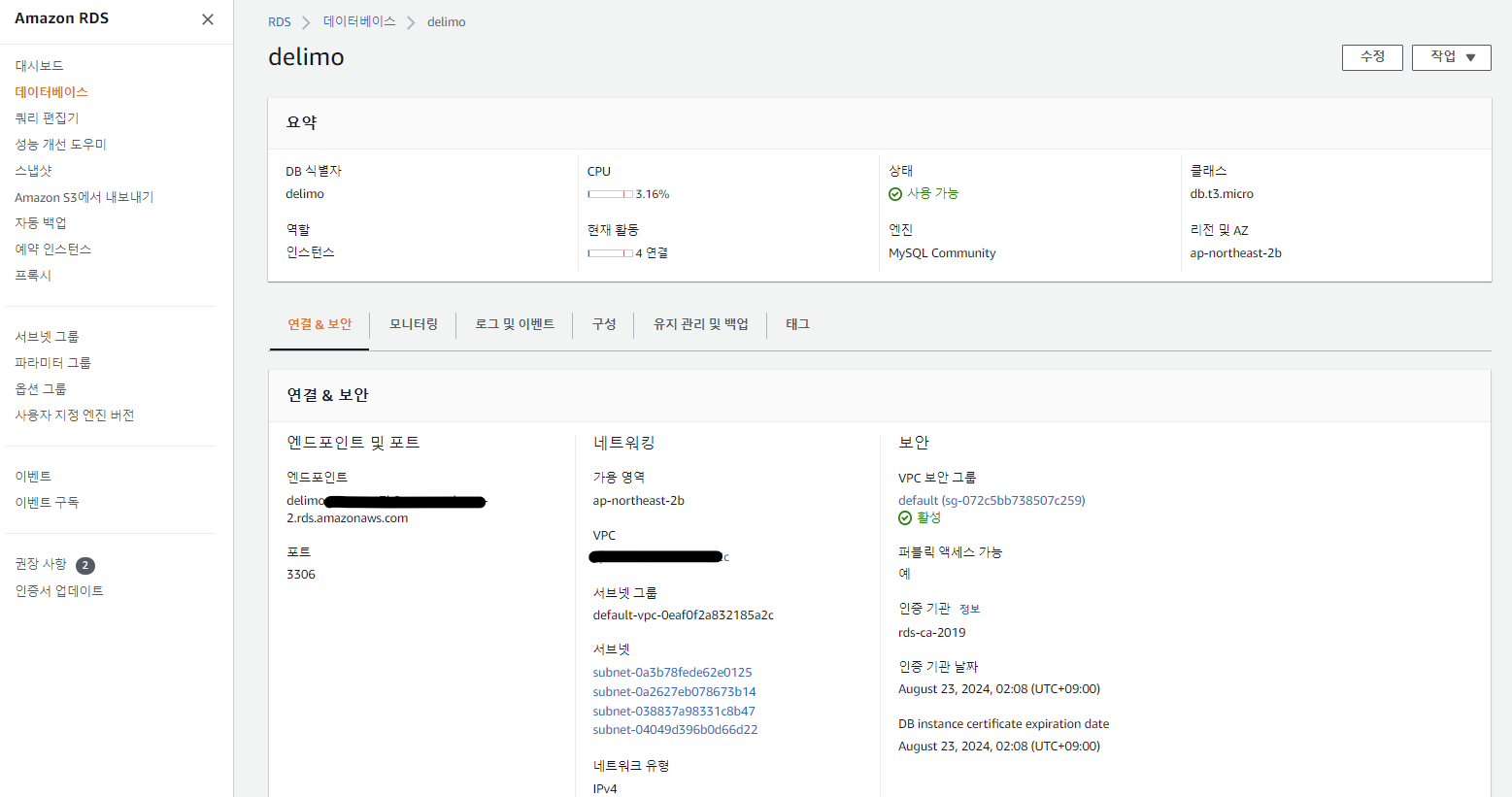Open the 로그 및 이벤트 tab
The height and width of the screenshot is (797, 1512).
tap(515, 324)
